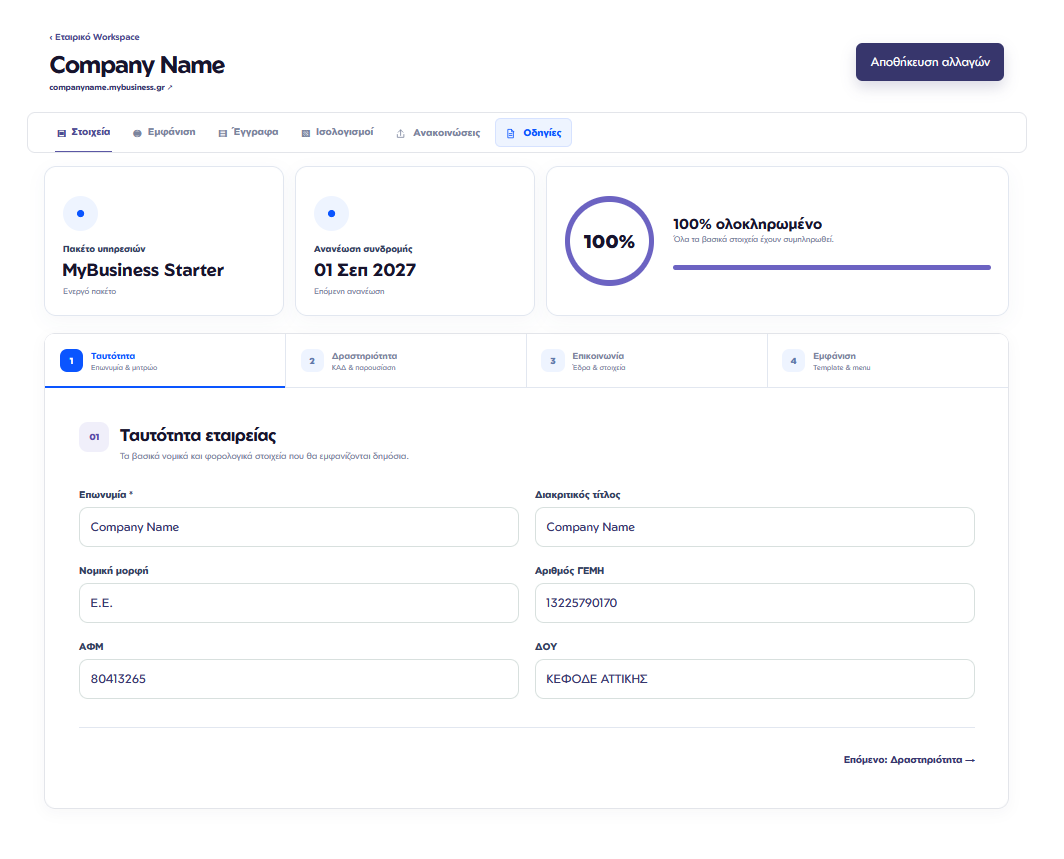Select the Ταυτότητα step
The image size is (1064, 859).
point(165,361)
